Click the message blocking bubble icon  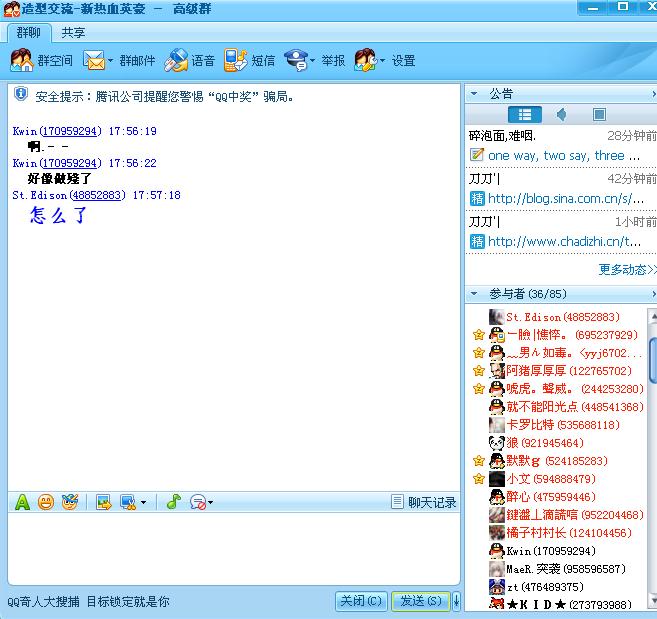(198, 502)
